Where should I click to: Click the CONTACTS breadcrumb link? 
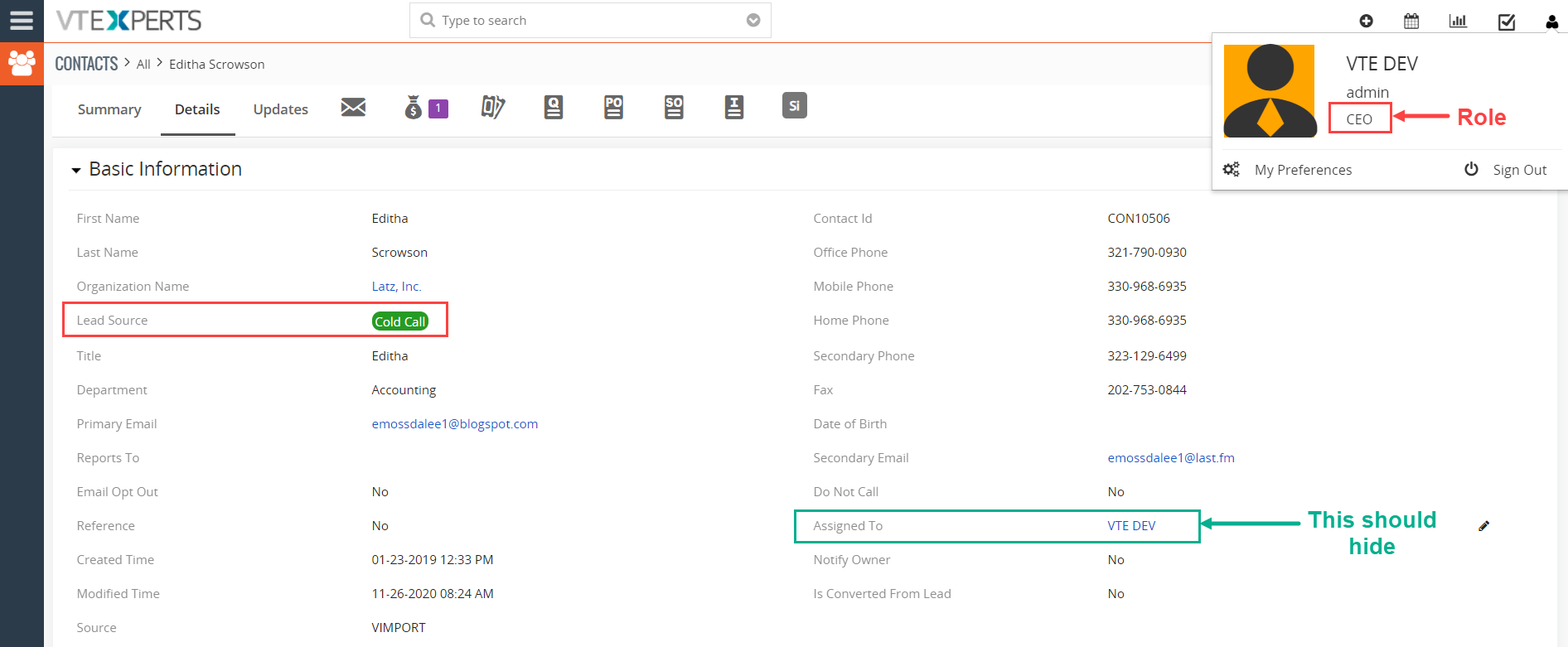86,64
